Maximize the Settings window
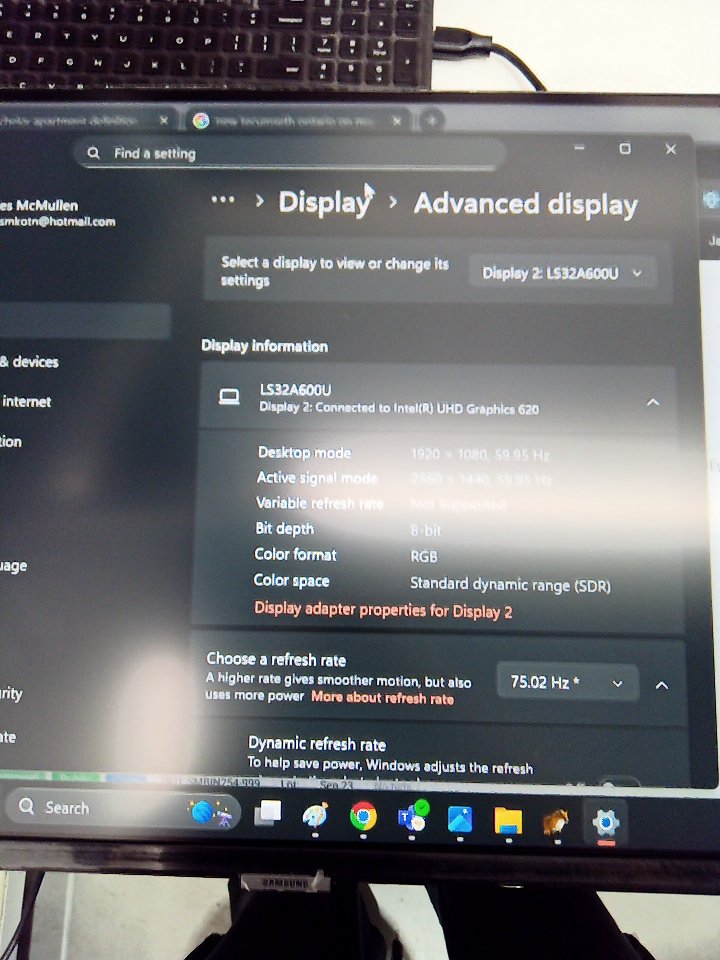720x960 pixels. coord(624,148)
